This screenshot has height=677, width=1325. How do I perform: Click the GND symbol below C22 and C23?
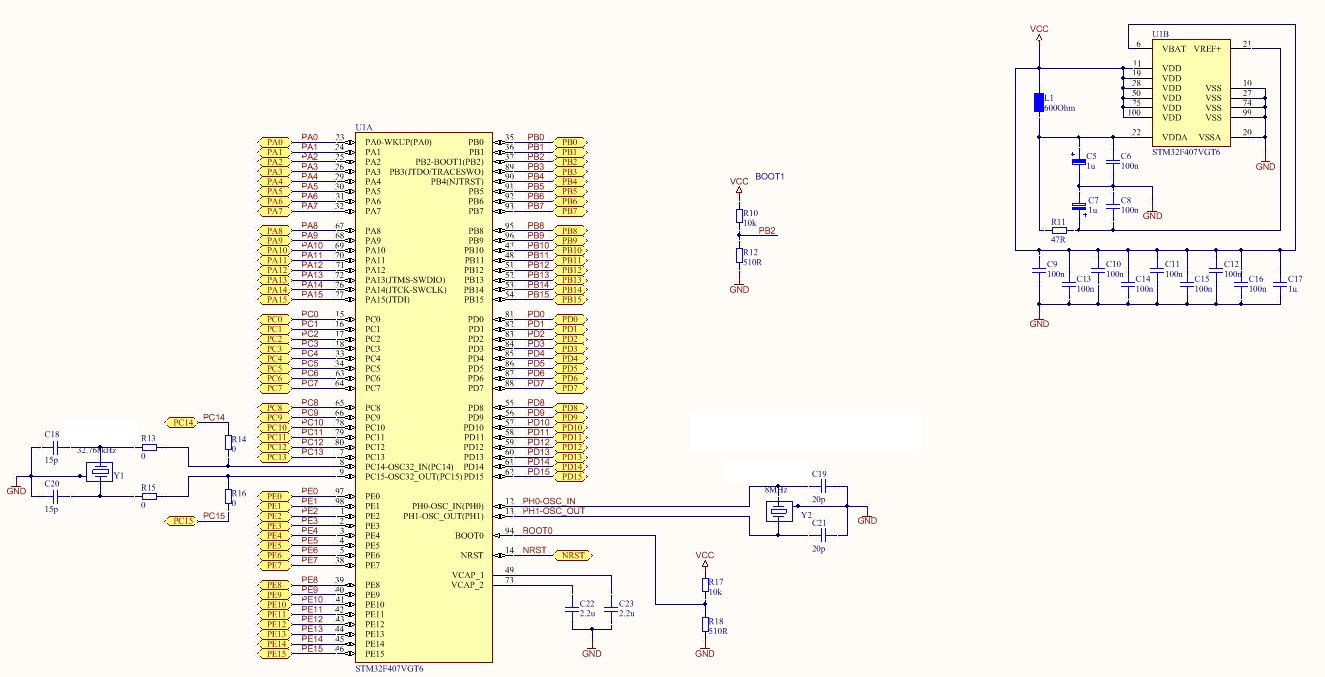pos(592,650)
